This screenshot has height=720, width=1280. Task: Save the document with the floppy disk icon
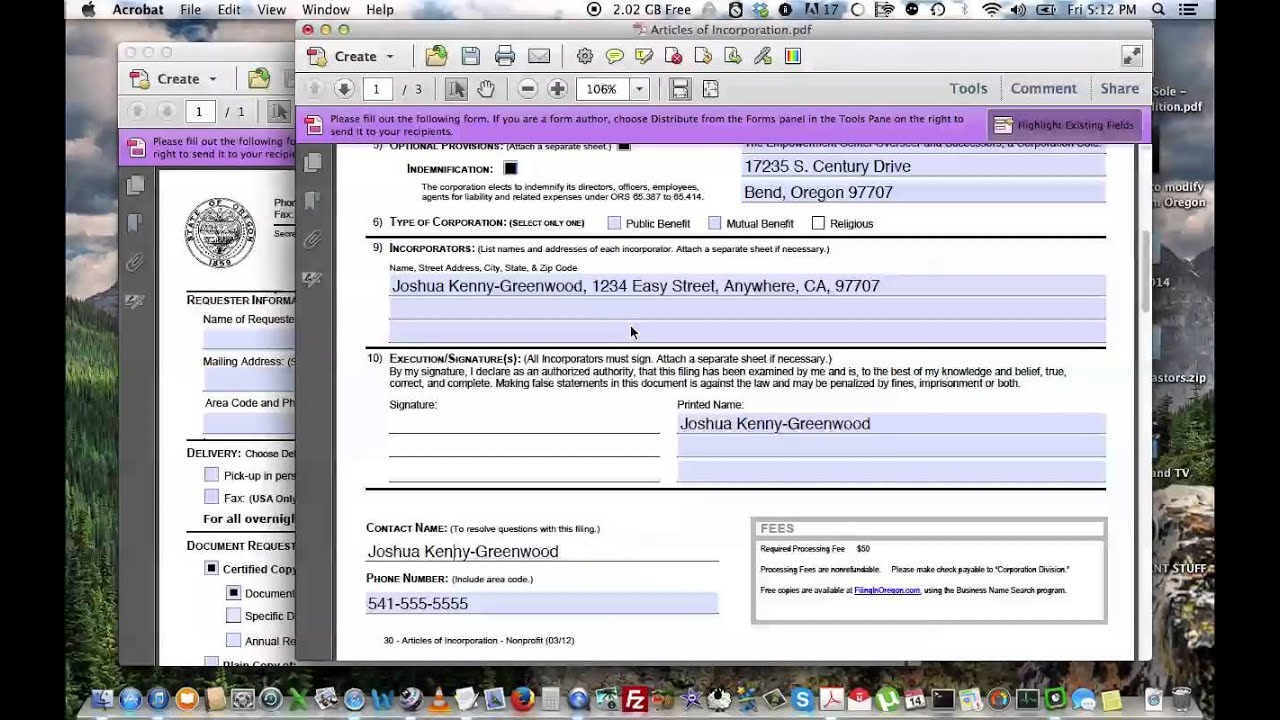(x=471, y=56)
